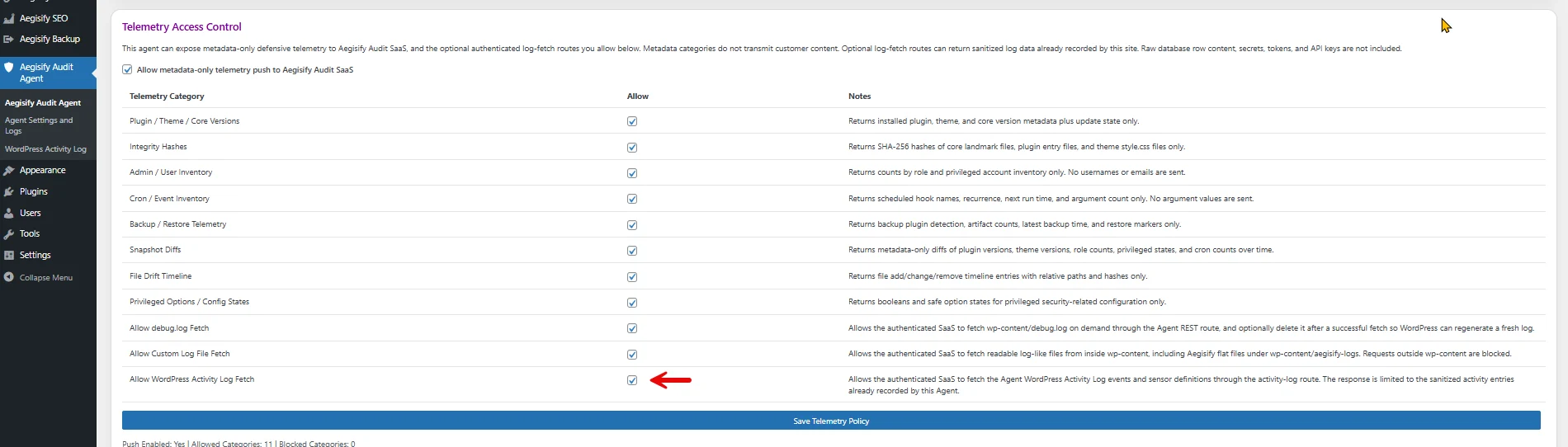Click the Aegisify Backup icon in sidebar
1568x447 pixels.
pyautogui.click(x=9, y=39)
